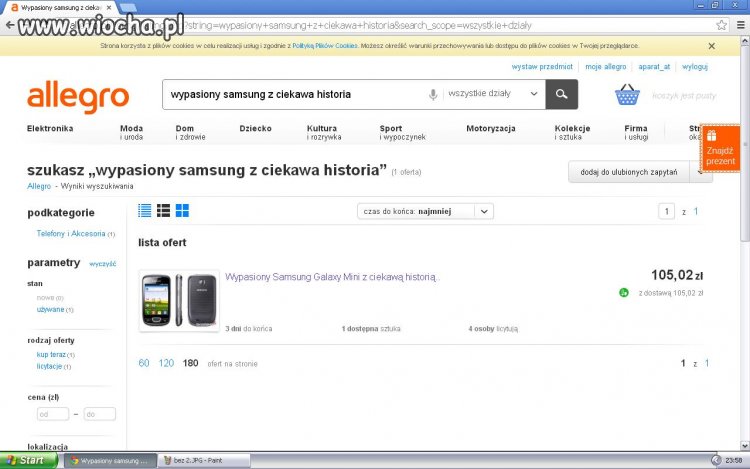Click the Wypasiony samsung browser tab
This screenshot has width=750, height=469.
[x=61, y=8]
